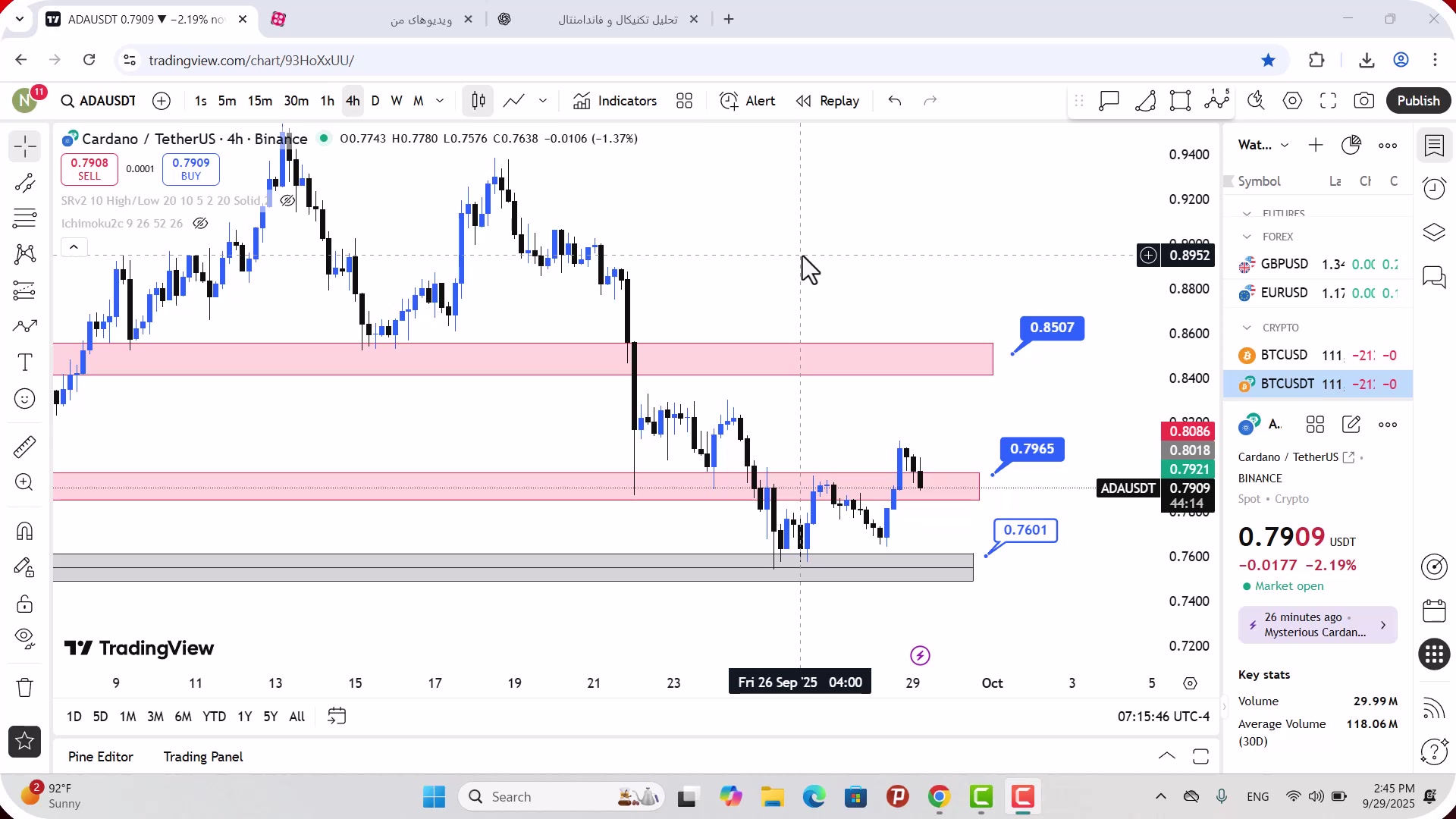Open price scale settings gear

coord(1191,683)
